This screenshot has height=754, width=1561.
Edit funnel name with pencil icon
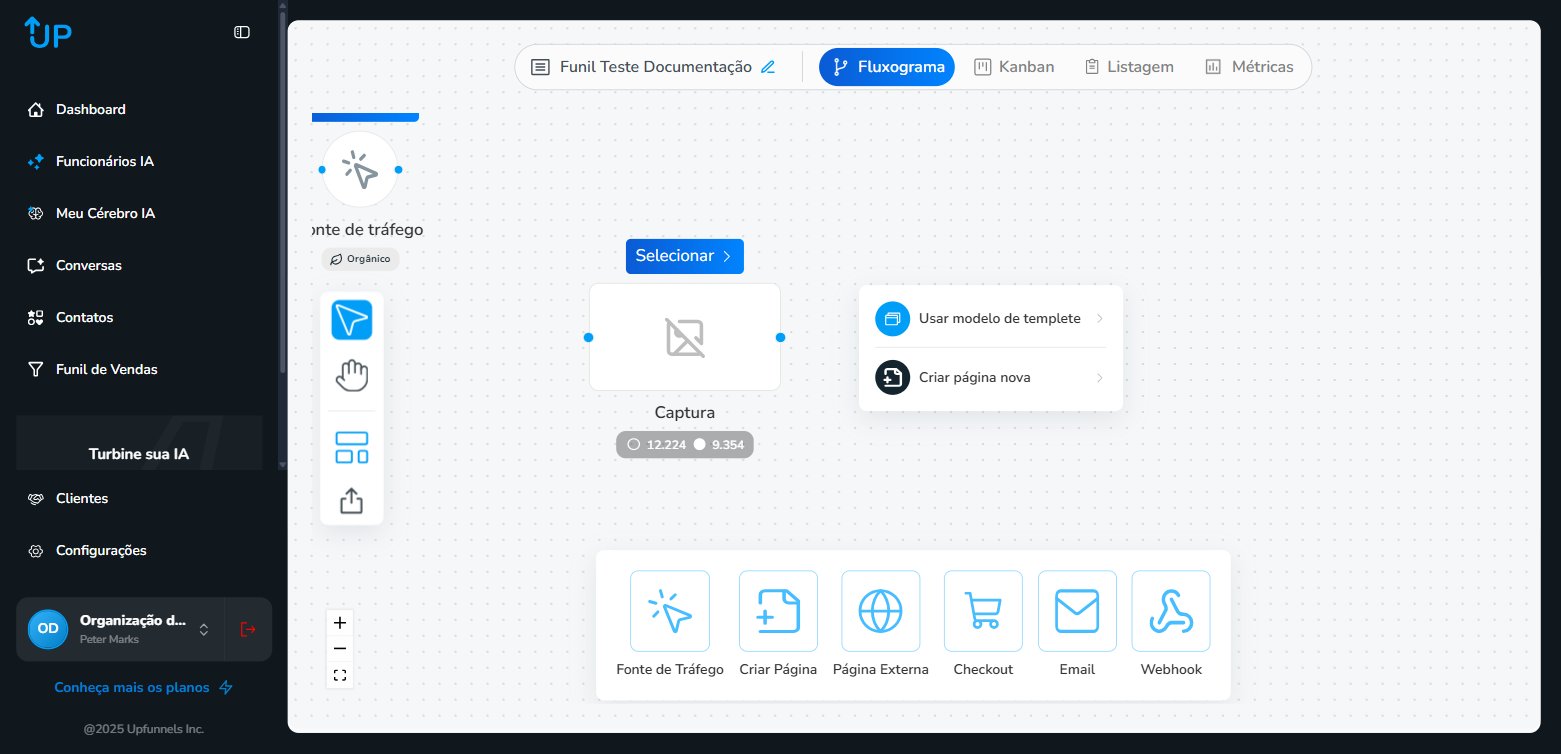pos(768,67)
